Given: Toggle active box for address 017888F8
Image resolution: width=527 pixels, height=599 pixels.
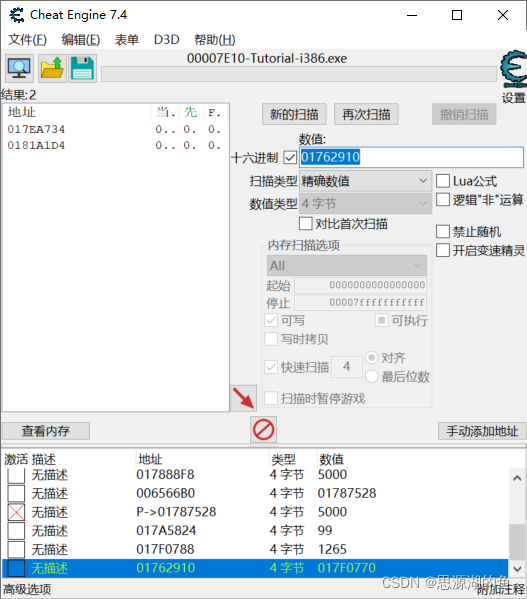Looking at the screenshot, I should tap(16, 475).
